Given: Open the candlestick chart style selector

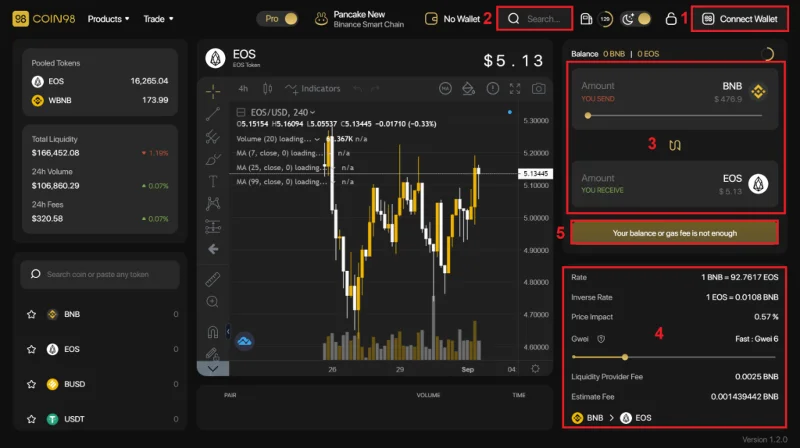Looking at the screenshot, I should point(267,89).
